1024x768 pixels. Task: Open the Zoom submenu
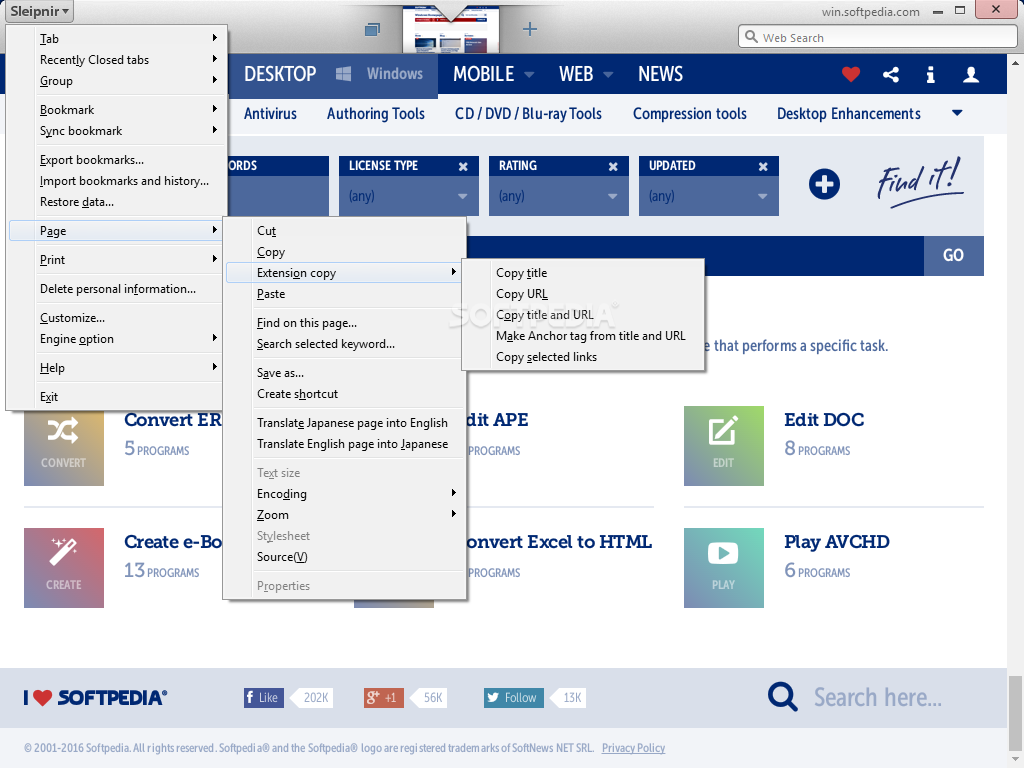(346, 515)
